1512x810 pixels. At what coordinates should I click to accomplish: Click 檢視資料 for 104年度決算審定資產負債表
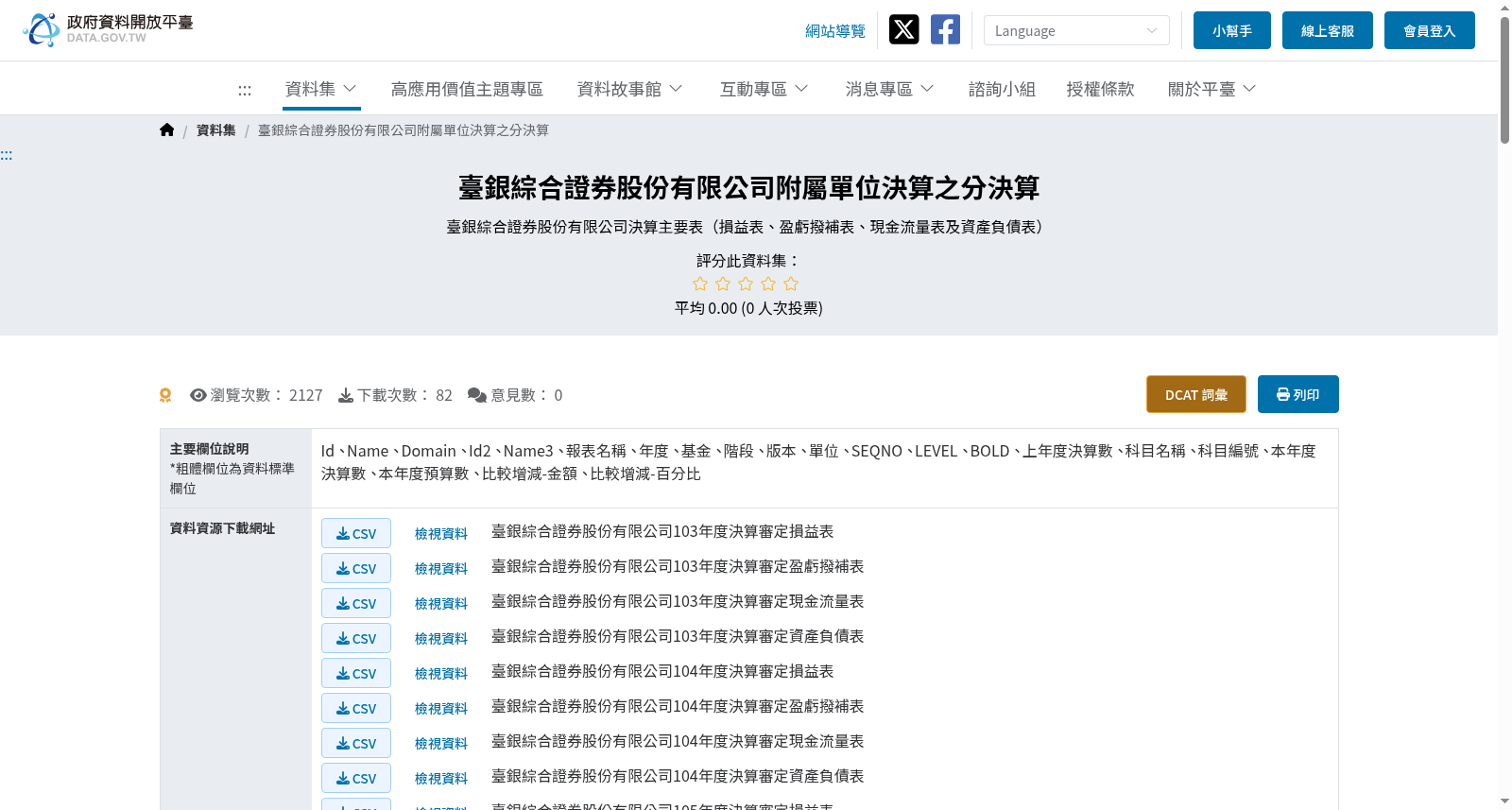pyautogui.click(x=441, y=779)
